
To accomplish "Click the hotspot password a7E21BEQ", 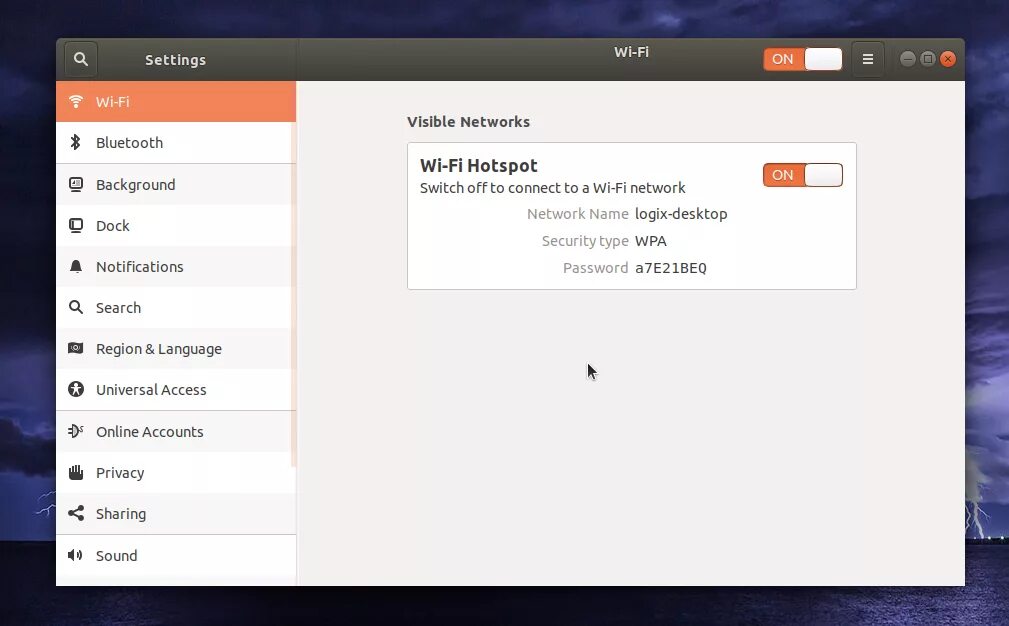I will click(671, 268).
